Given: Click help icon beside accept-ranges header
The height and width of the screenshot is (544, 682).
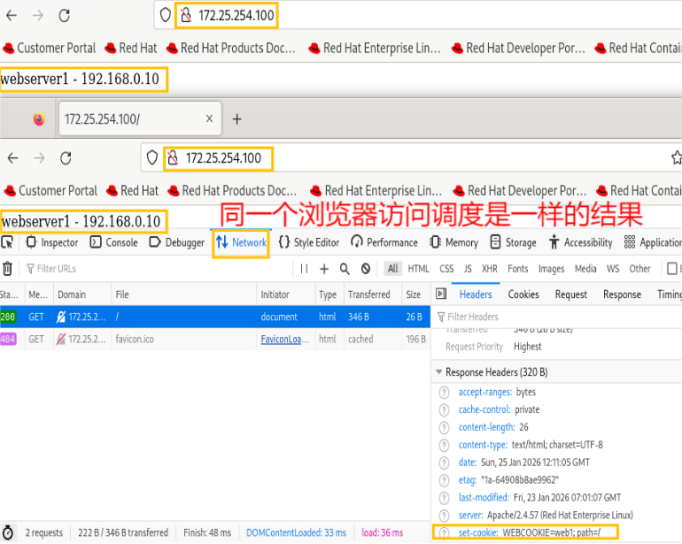Looking at the screenshot, I should tap(444, 392).
